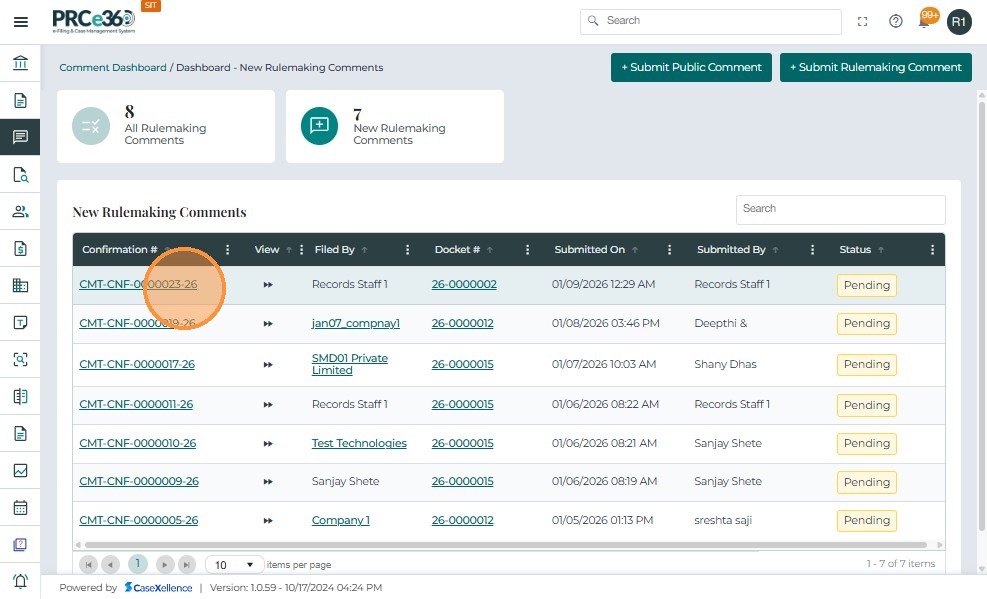This screenshot has width=987, height=599.
Task: Sort by the Docket # column header
Action: tap(457, 250)
